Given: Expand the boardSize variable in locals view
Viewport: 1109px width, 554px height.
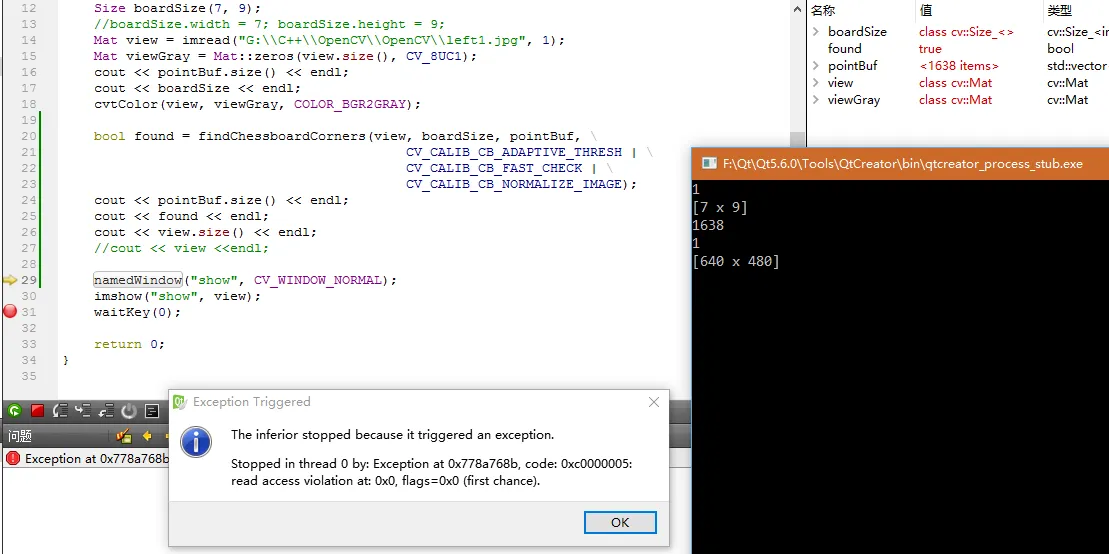Looking at the screenshot, I should pyautogui.click(x=815, y=32).
